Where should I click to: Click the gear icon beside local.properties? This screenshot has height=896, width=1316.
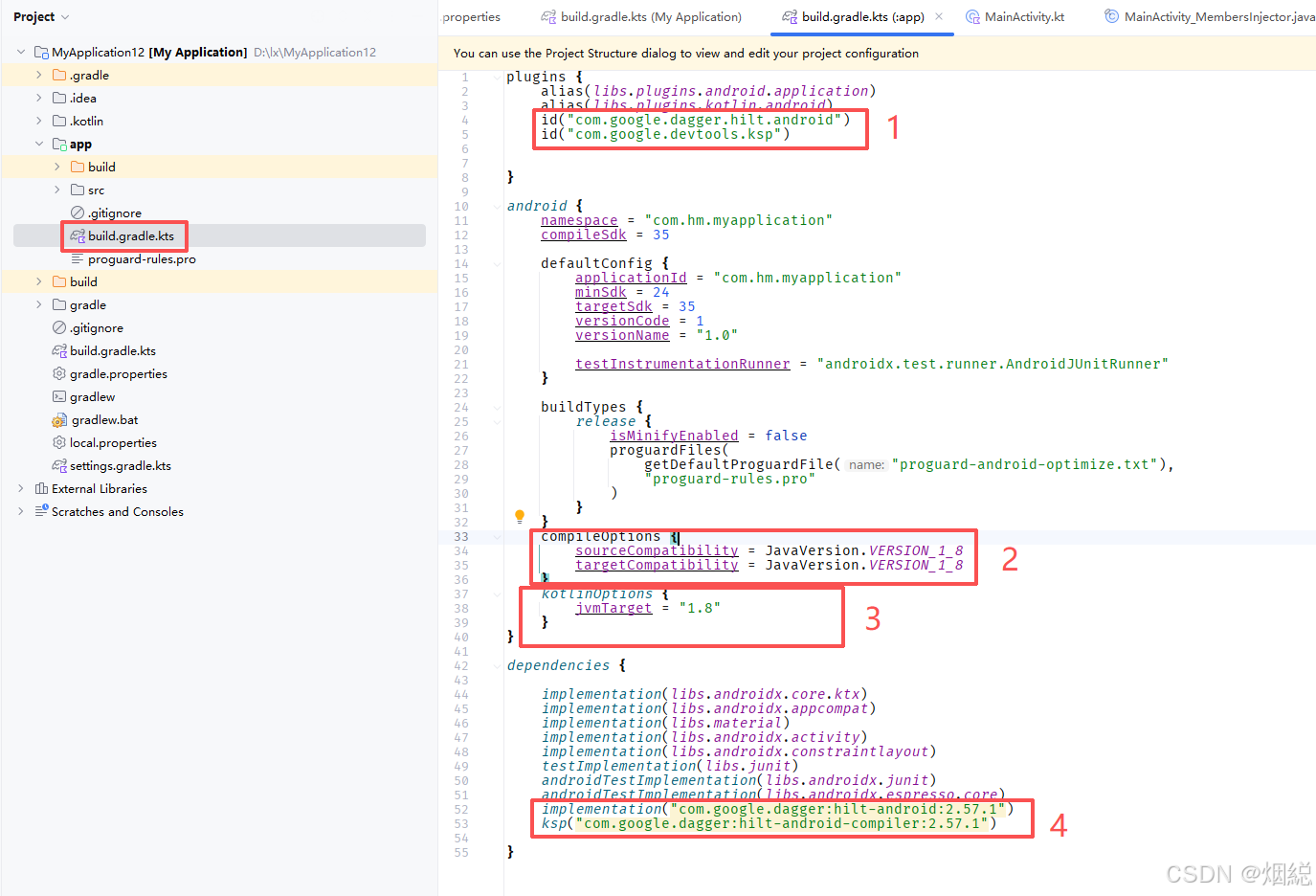point(60,442)
